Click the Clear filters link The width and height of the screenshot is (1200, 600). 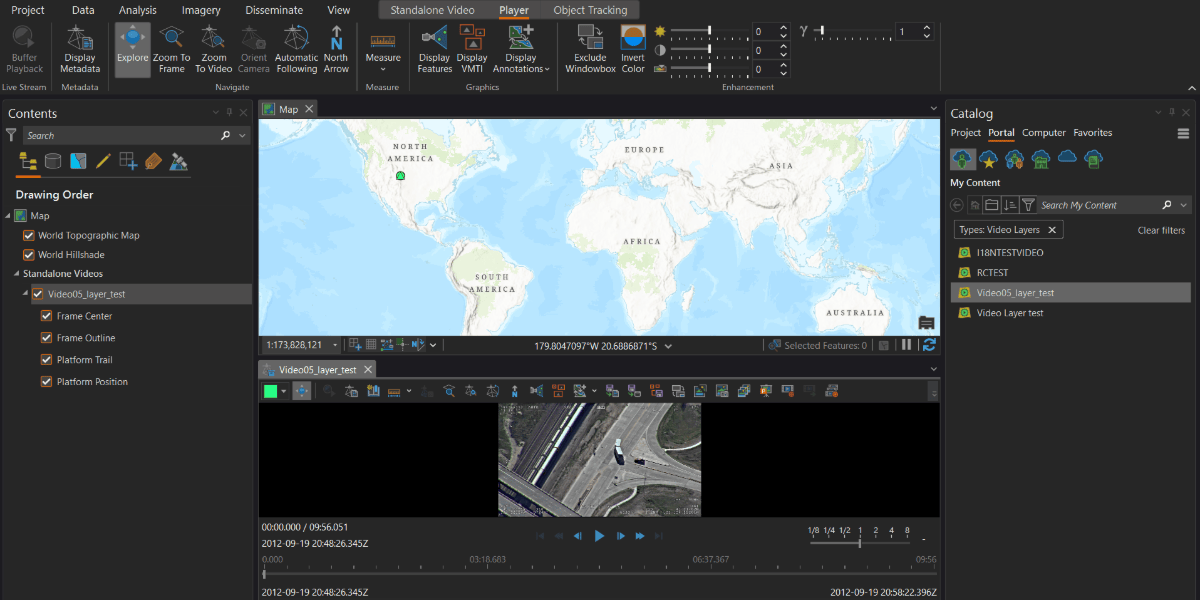[x=1161, y=230]
